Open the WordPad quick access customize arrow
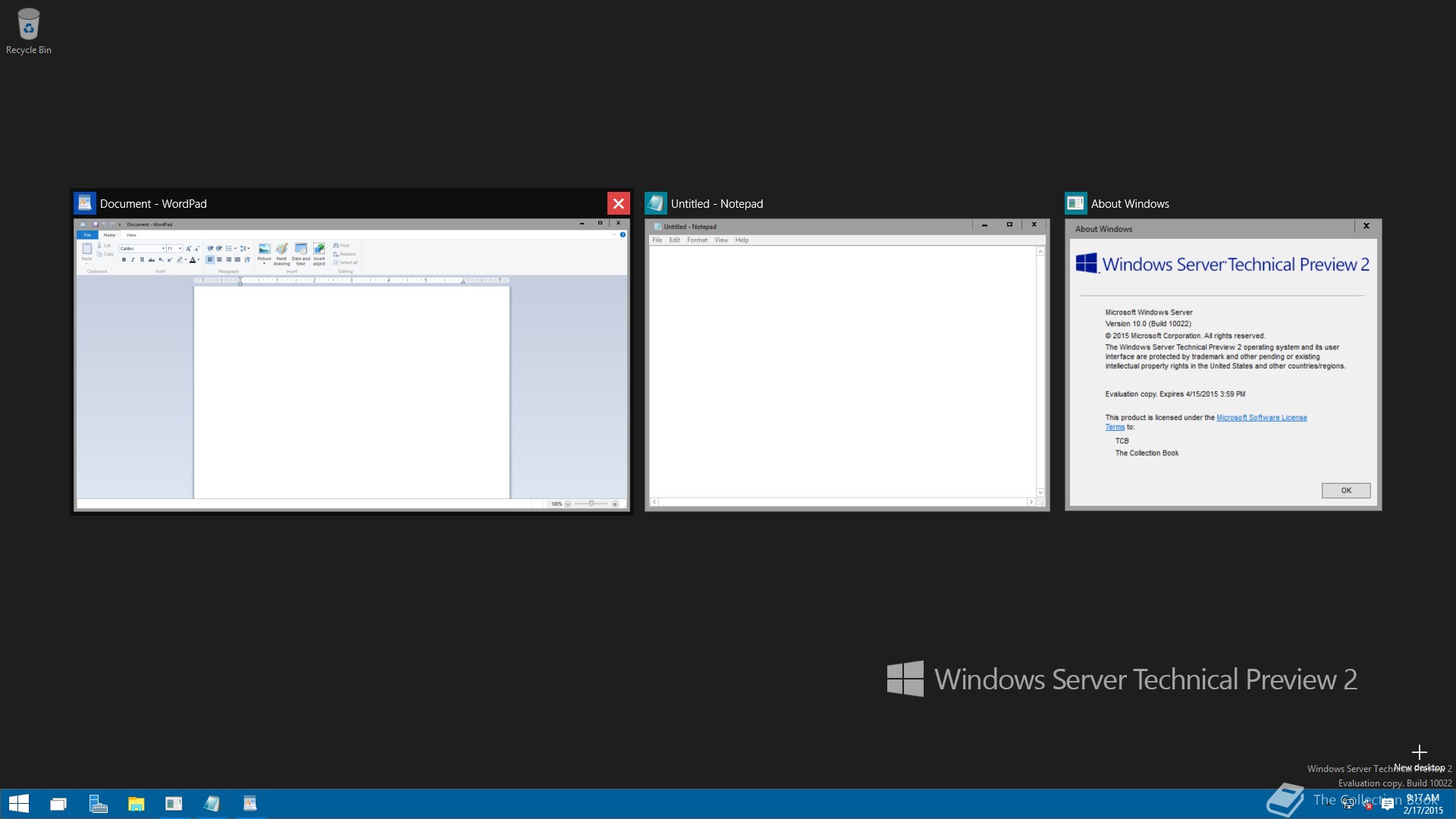The image size is (1456, 819). click(120, 224)
